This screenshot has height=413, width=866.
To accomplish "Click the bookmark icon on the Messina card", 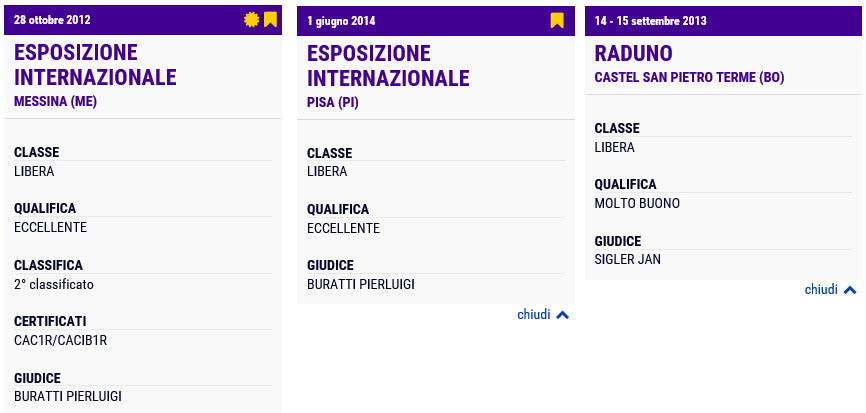I will click(270, 20).
